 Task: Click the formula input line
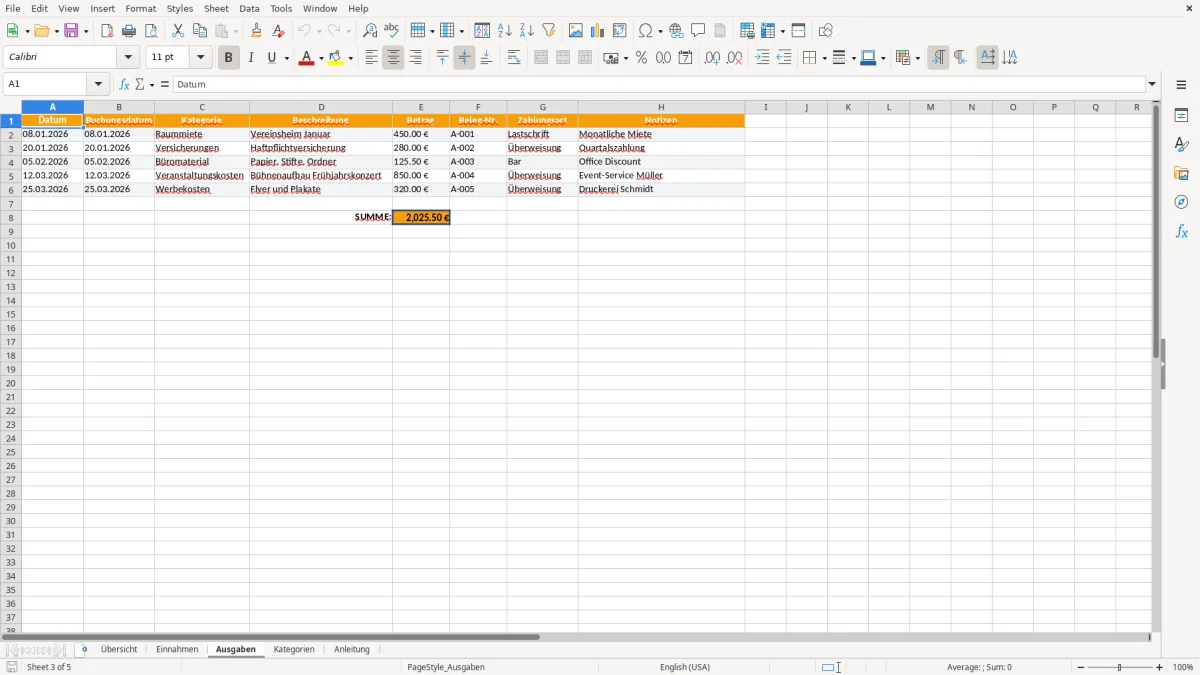coord(658,85)
